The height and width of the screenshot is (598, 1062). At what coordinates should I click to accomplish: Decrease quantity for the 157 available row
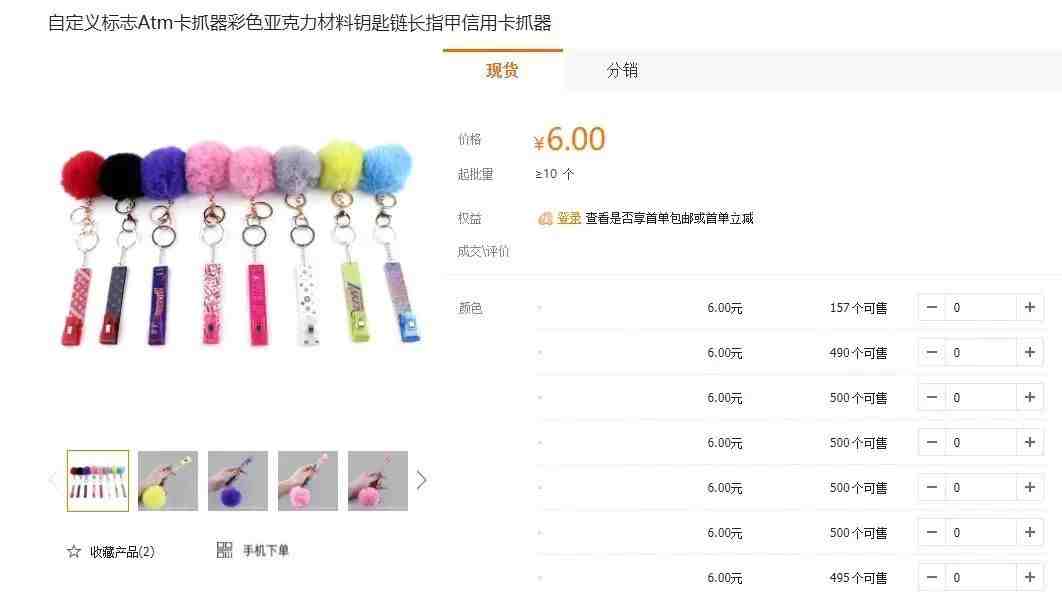click(932, 307)
